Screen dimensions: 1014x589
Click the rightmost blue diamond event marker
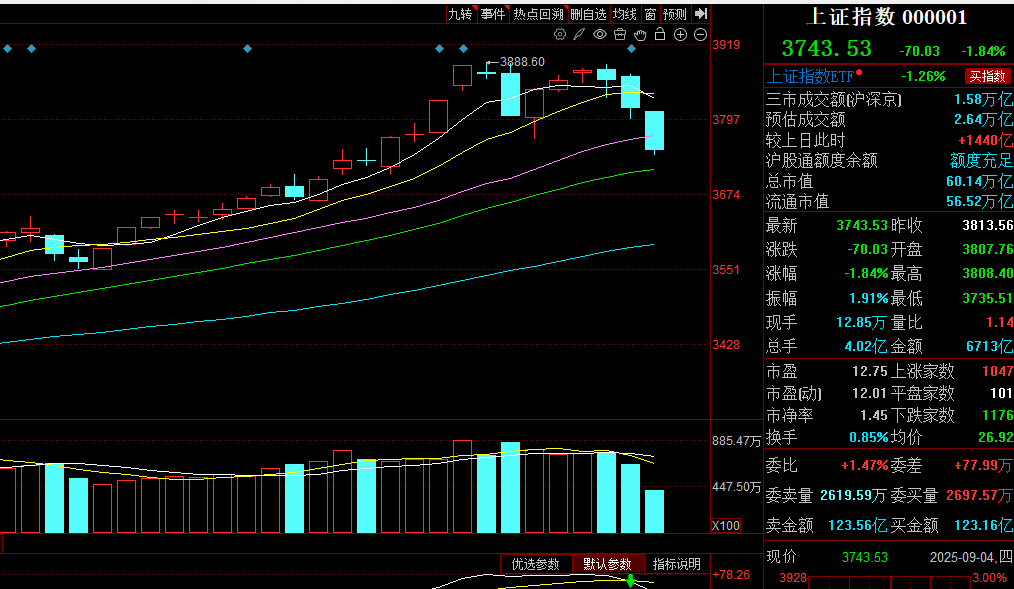(631, 48)
